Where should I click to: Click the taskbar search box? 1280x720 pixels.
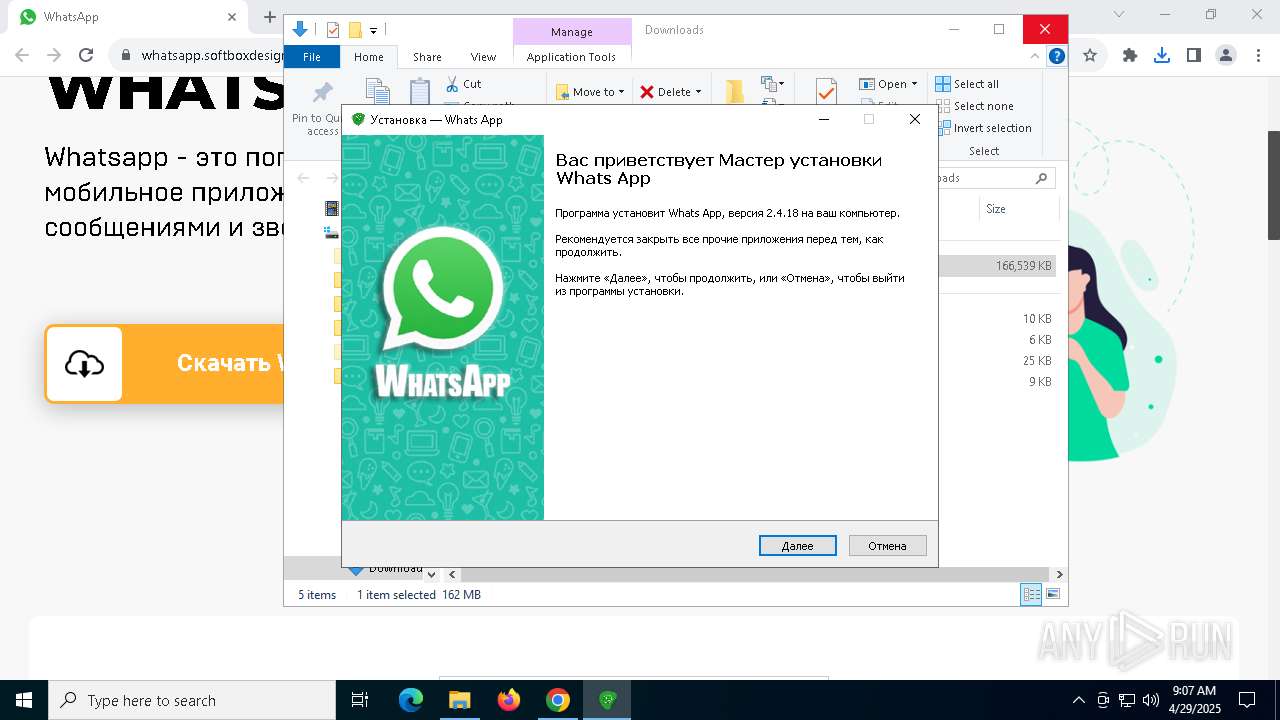(x=192, y=700)
